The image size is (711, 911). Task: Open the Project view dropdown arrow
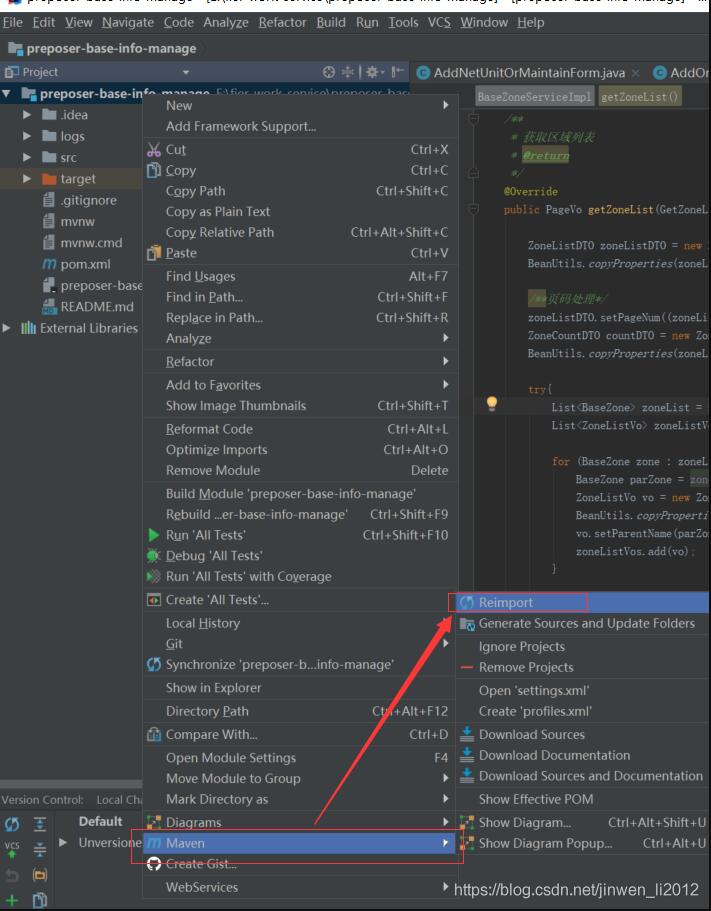pyautogui.click(x=186, y=73)
